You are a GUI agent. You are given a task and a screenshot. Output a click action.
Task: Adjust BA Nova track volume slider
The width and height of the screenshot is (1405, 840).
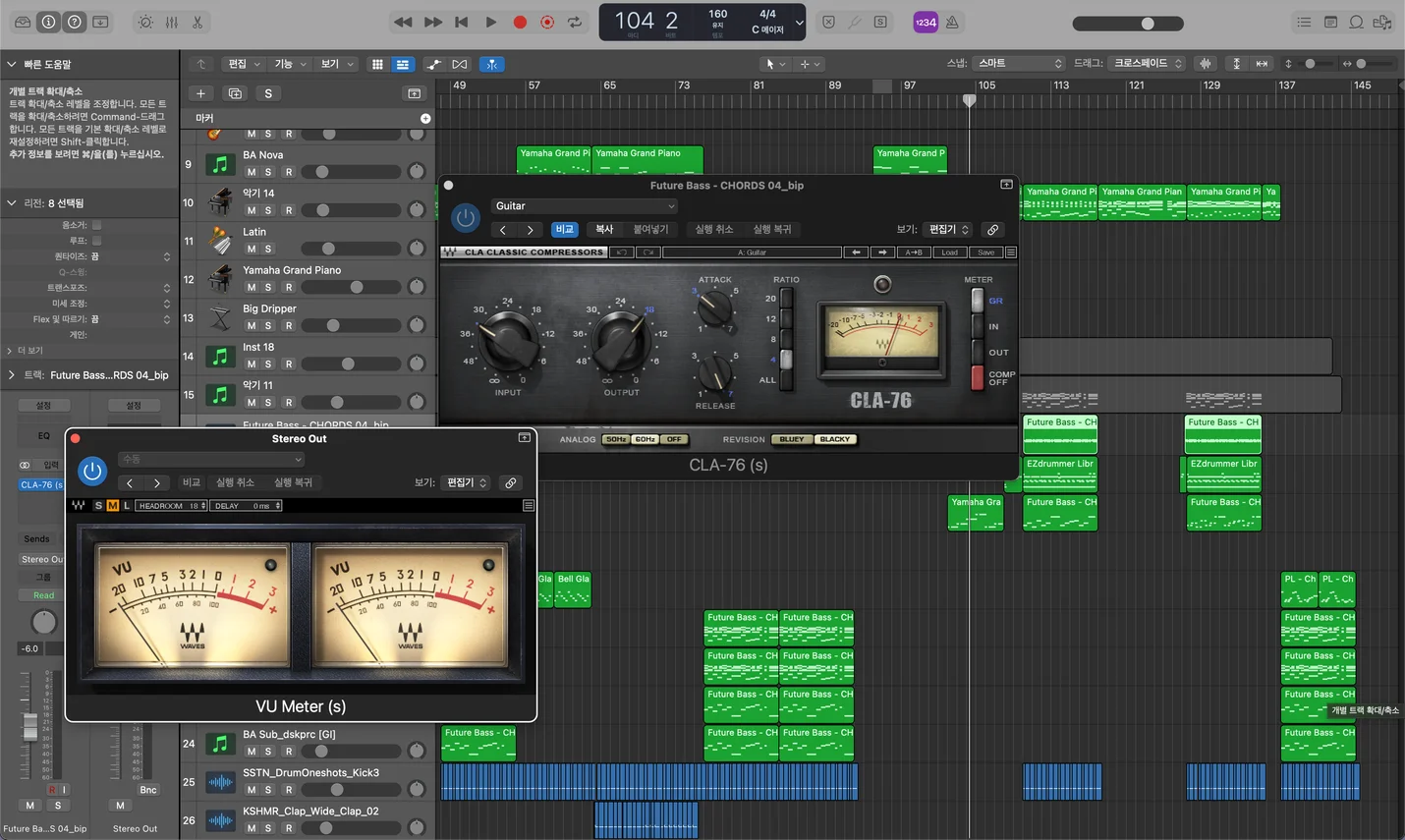click(x=351, y=172)
